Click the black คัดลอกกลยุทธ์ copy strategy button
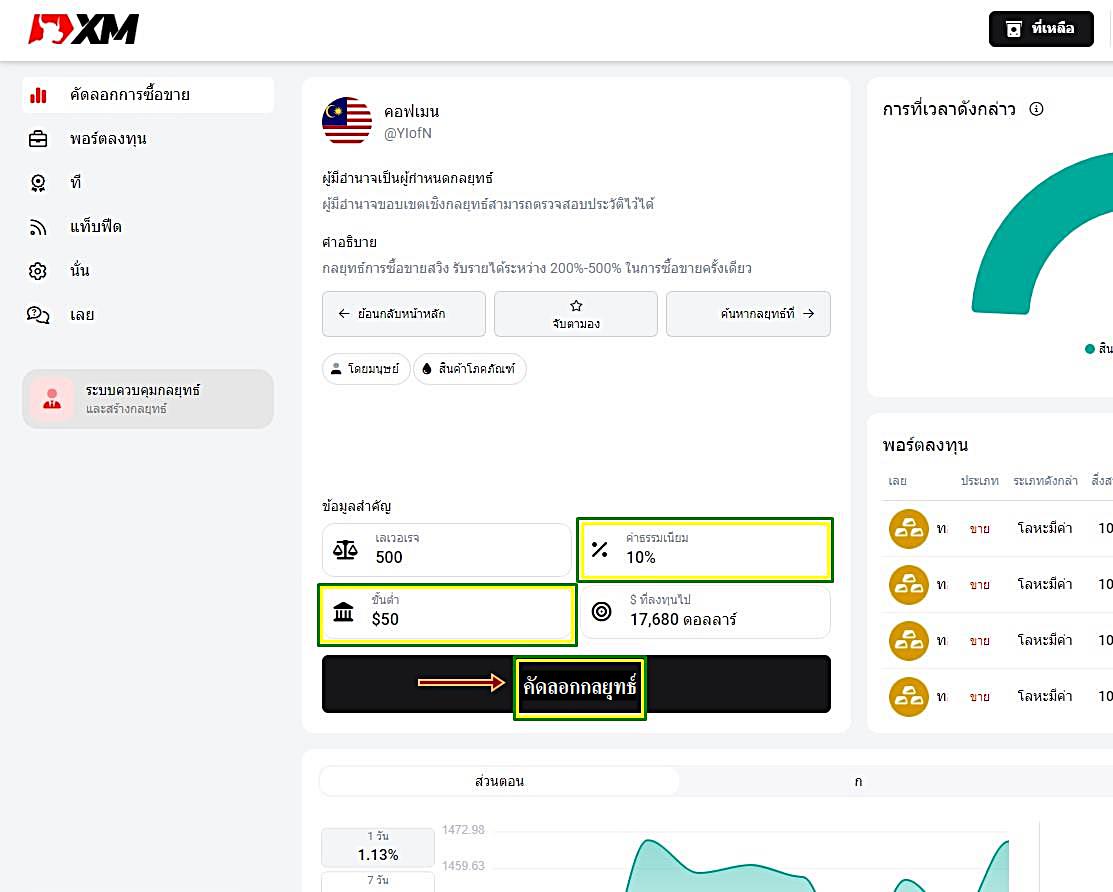1113x892 pixels. click(576, 684)
